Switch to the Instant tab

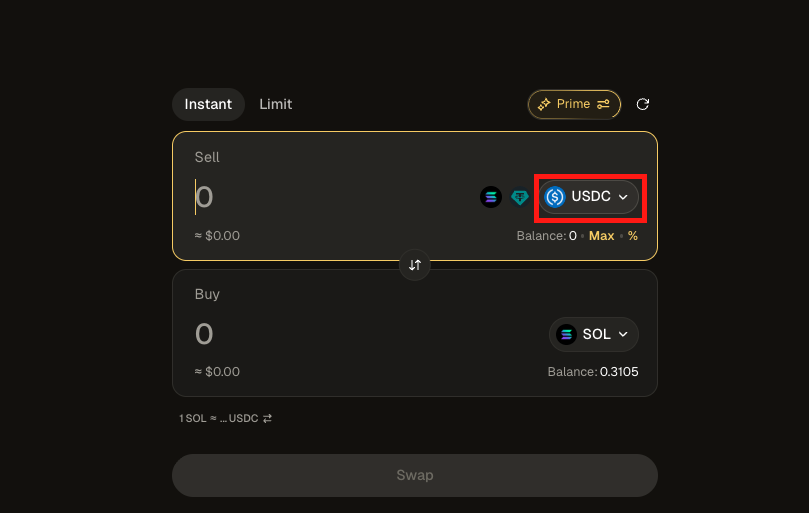click(x=208, y=104)
